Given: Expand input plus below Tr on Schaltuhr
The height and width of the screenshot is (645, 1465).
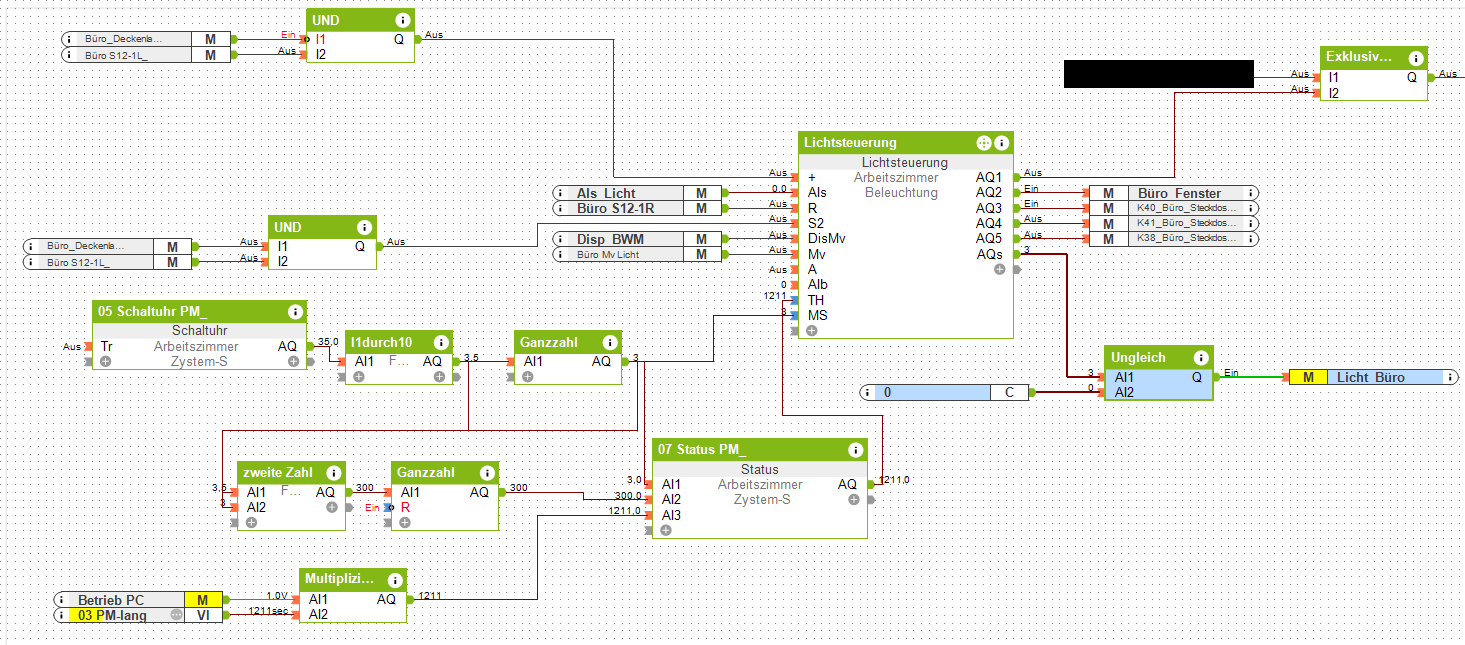Looking at the screenshot, I should [105, 361].
